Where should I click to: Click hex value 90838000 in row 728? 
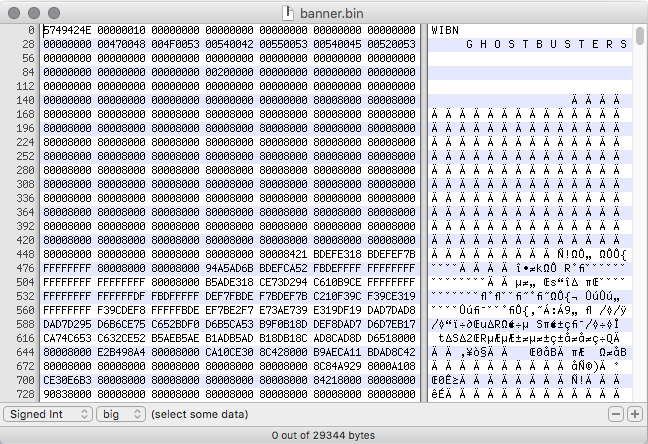pyautogui.click(x=67, y=394)
